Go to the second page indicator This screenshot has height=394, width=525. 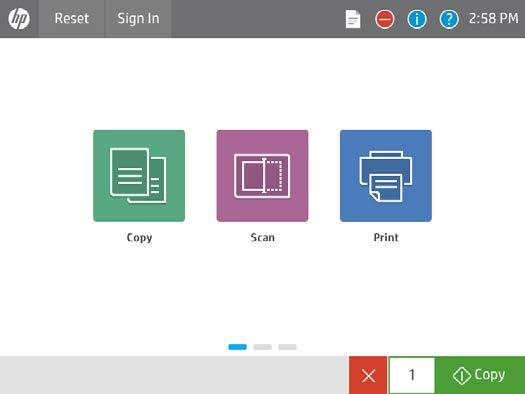point(262,347)
